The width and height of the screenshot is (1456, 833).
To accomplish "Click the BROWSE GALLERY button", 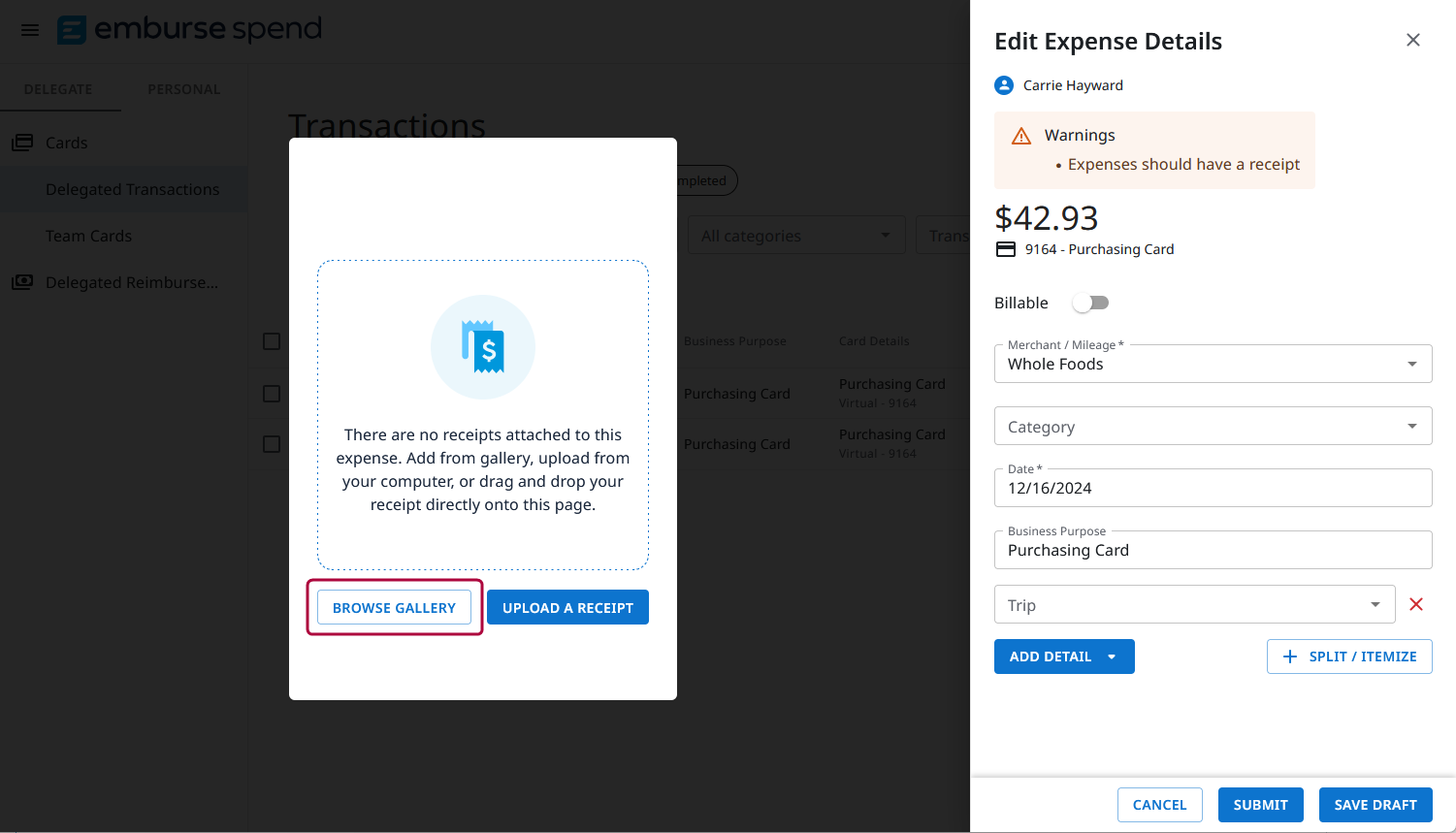I will point(394,607).
